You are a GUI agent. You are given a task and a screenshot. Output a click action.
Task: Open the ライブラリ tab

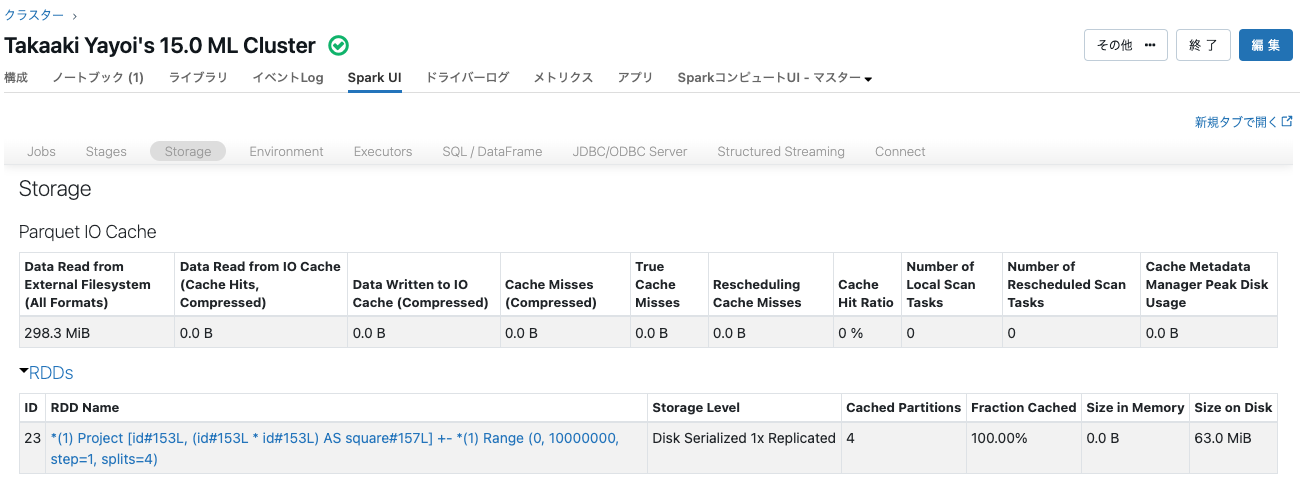tap(198, 78)
